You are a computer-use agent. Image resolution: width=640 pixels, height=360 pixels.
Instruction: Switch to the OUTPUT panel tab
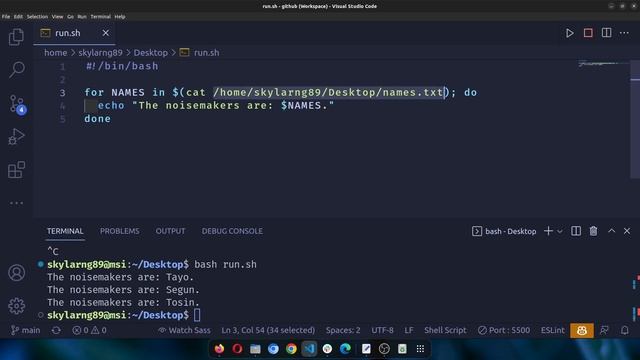170,231
